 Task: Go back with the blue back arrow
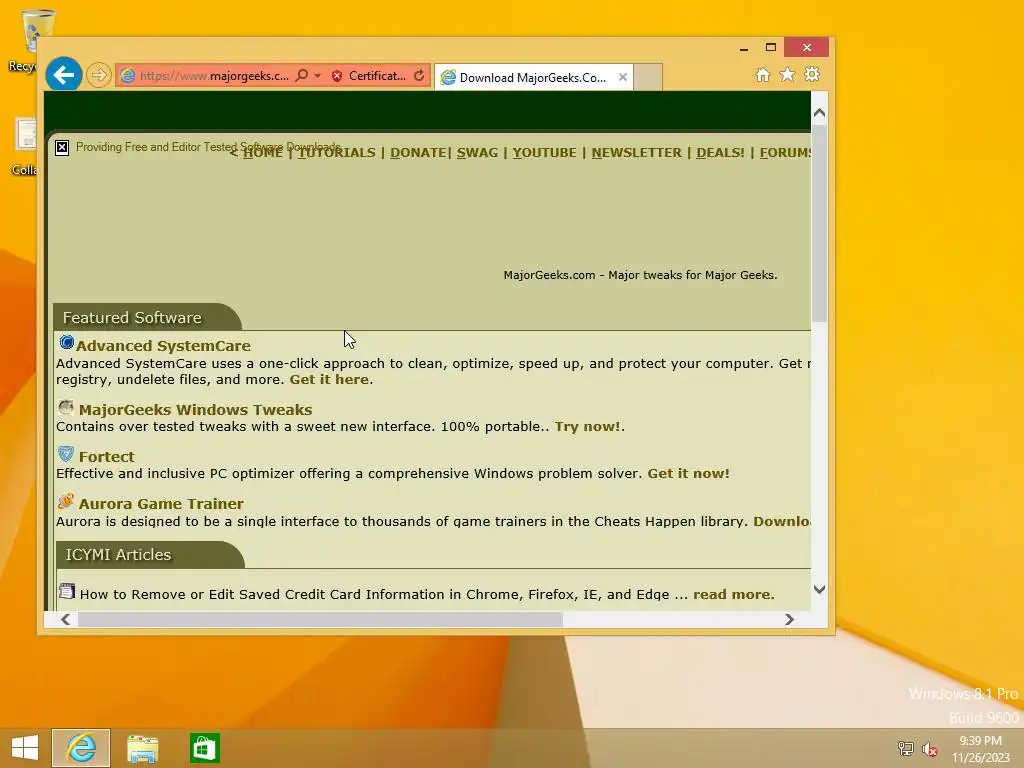(63, 75)
